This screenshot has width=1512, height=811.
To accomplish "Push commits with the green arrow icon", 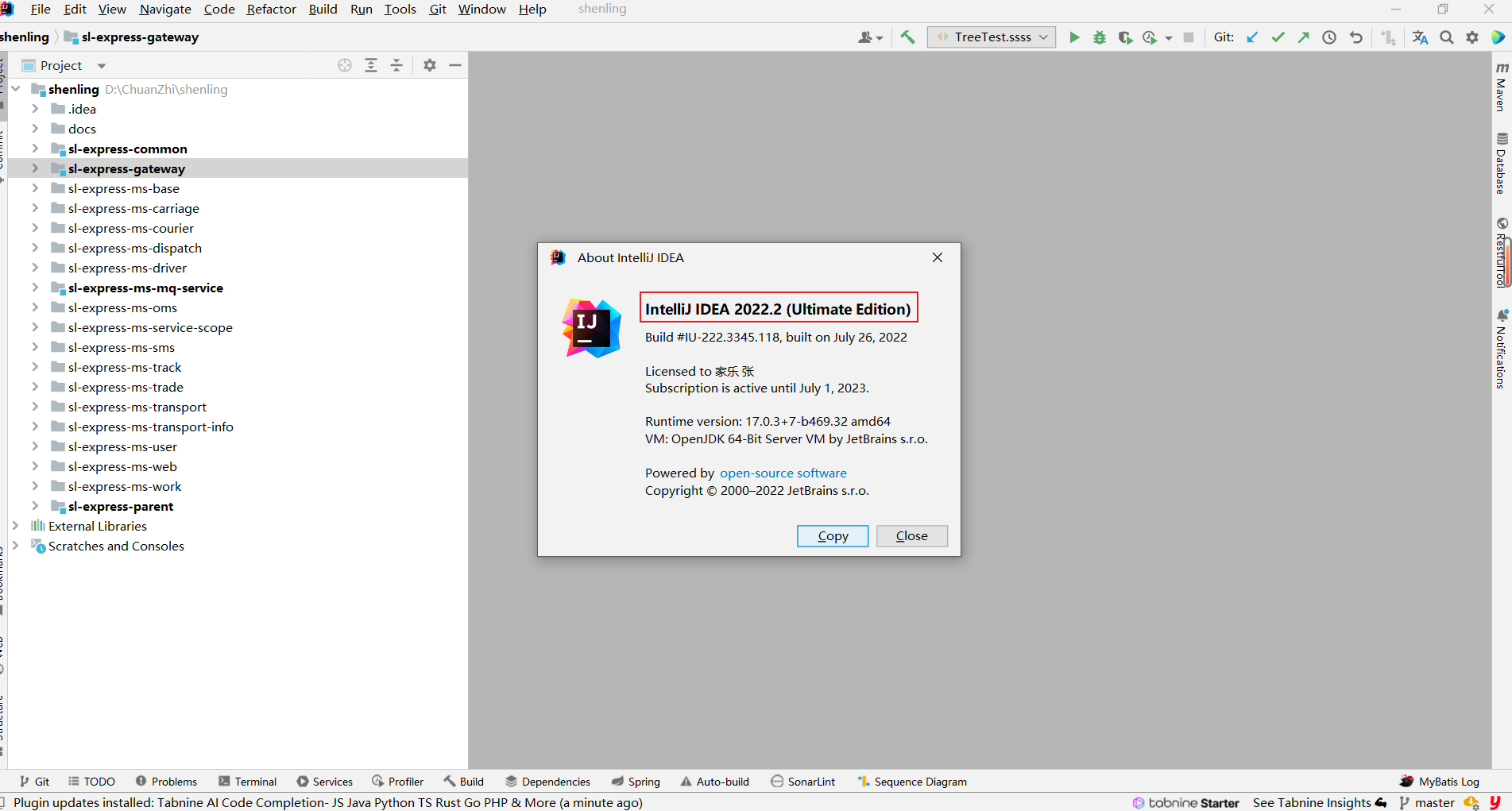I will (x=1304, y=37).
